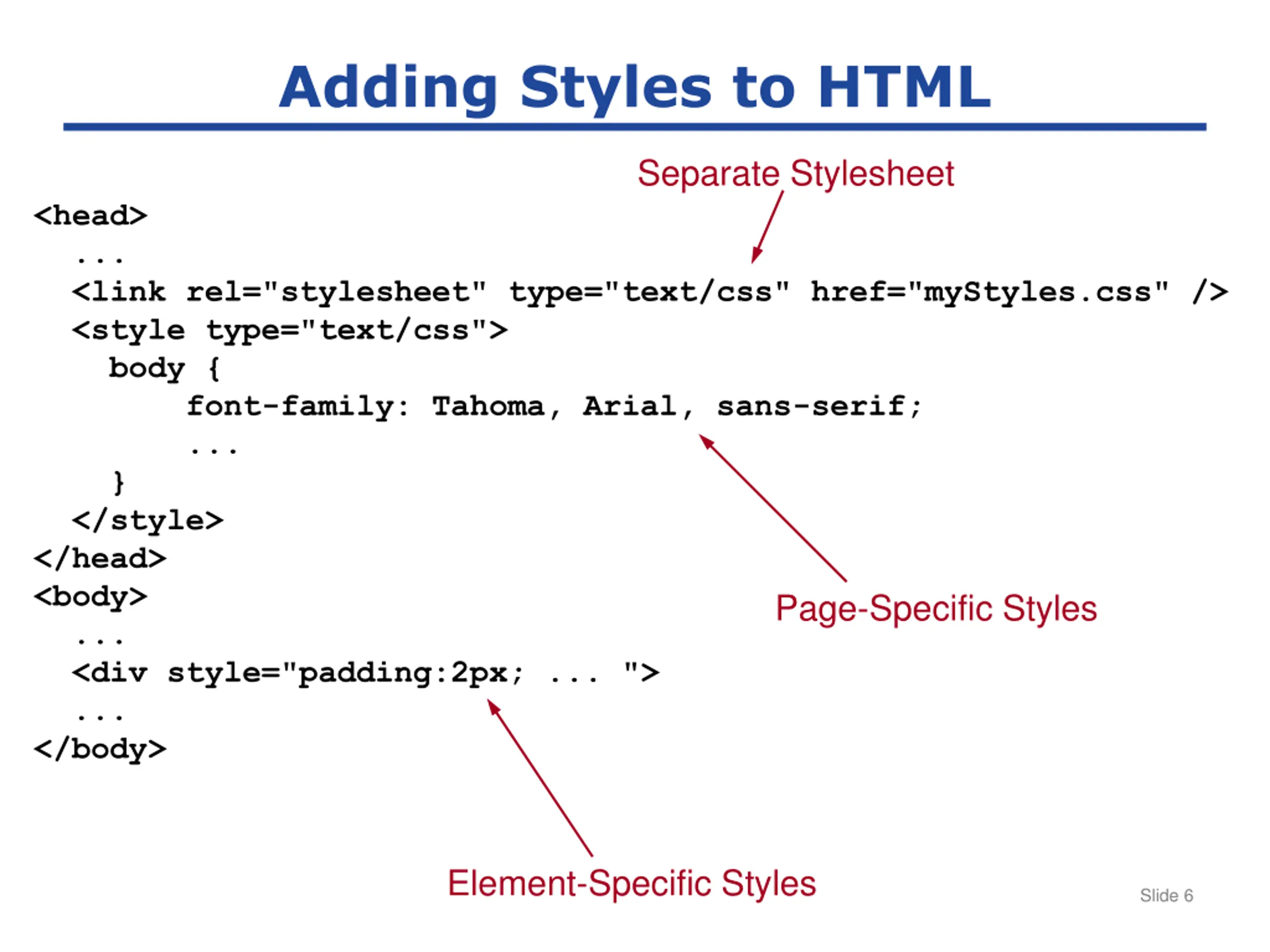Click the 'Page-Specific Styles' label
1270x952 pixels.
tap(936, 609)
